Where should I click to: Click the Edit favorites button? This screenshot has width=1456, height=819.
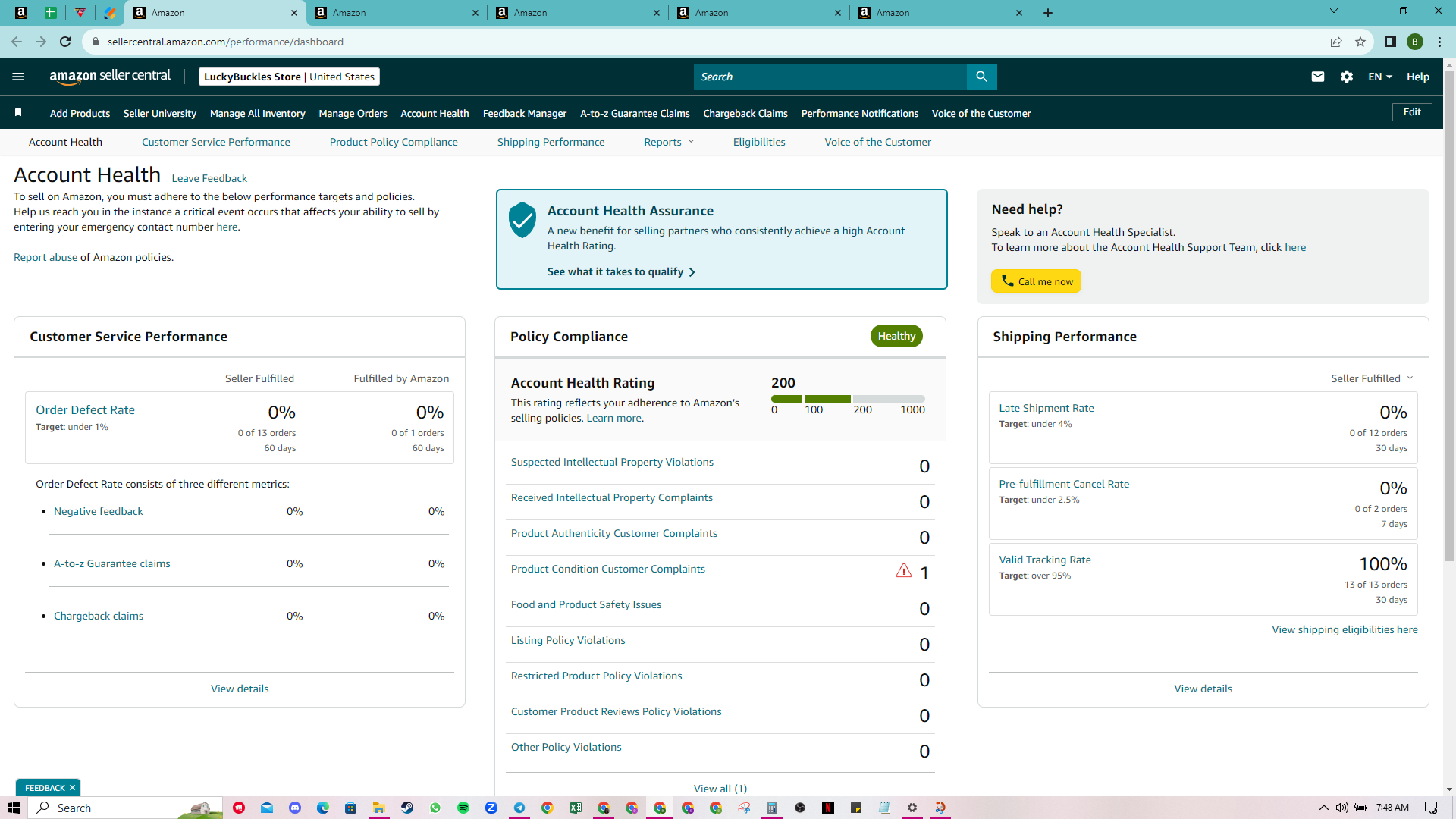[1412, 112]
